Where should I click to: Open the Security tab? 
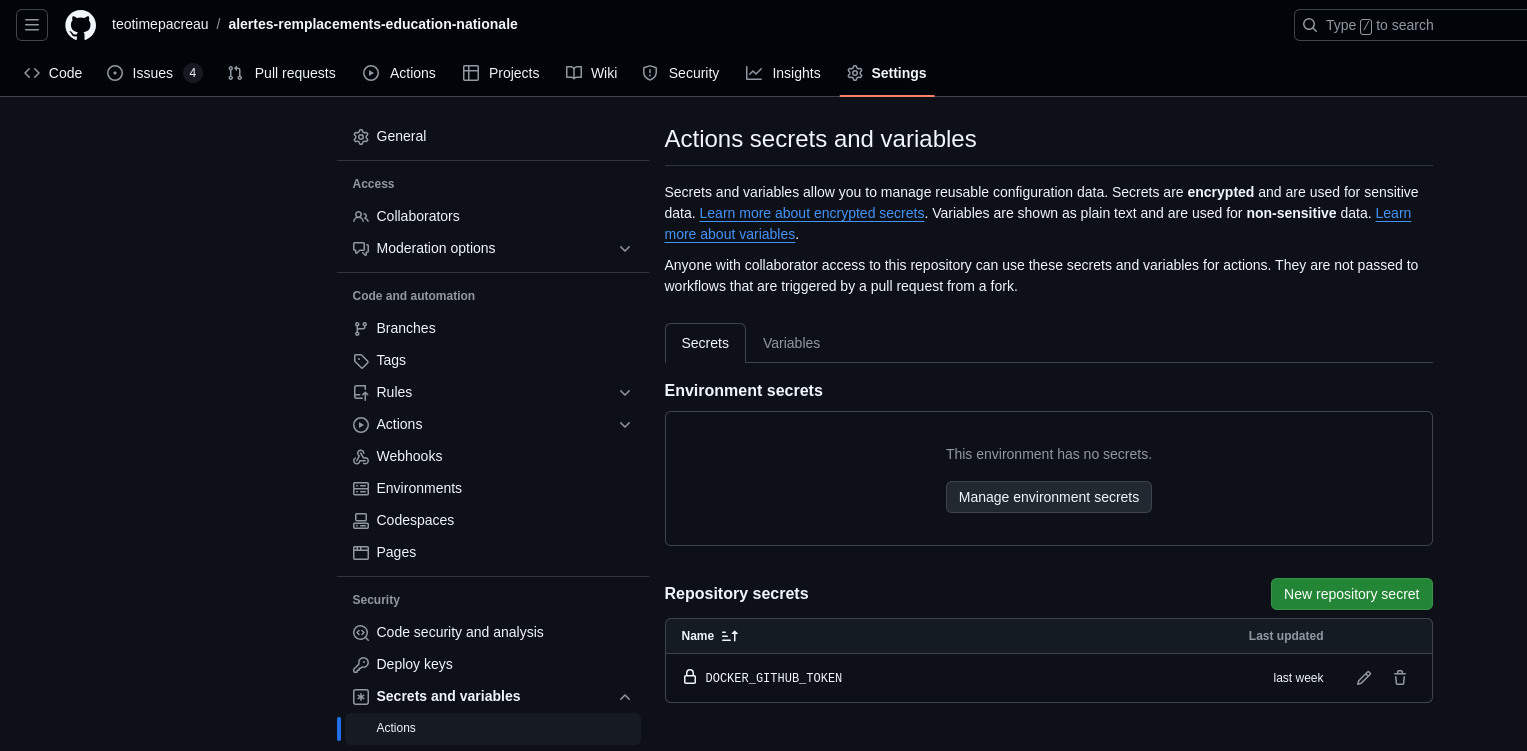click(x=681, y=73)
